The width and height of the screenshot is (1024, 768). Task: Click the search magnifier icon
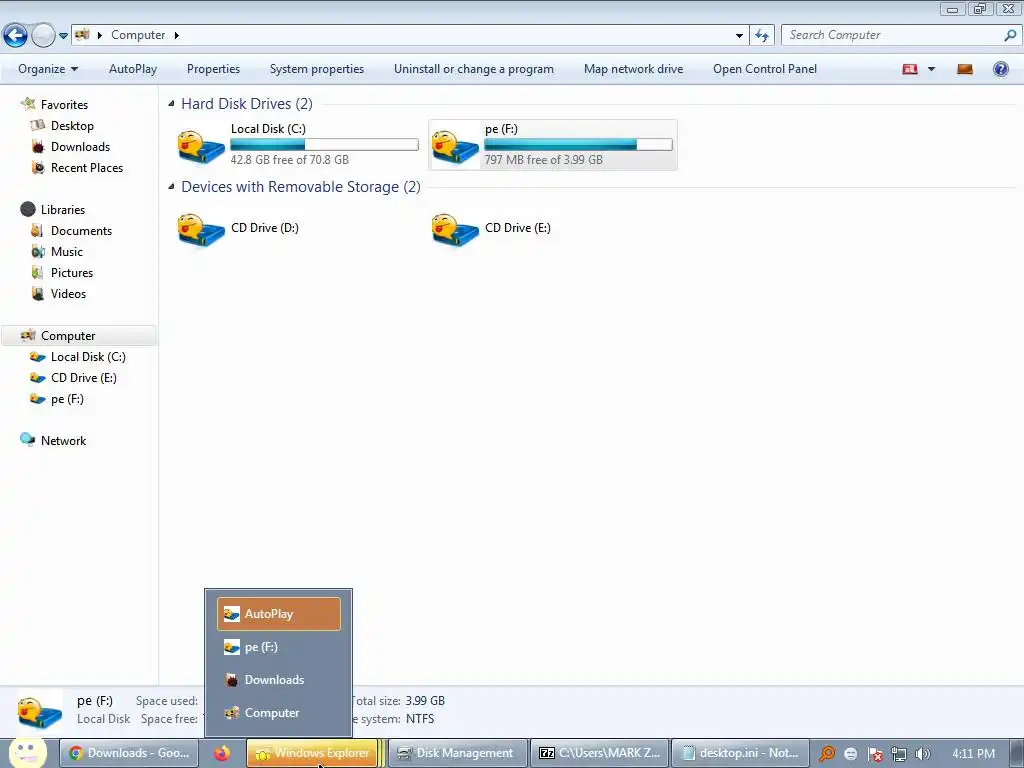1010,35
